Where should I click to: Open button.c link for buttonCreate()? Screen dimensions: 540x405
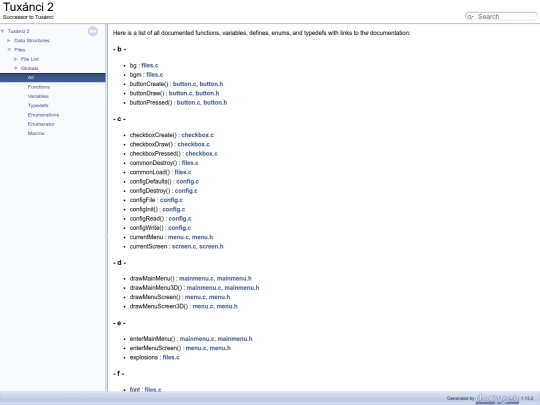pos(184,84)
